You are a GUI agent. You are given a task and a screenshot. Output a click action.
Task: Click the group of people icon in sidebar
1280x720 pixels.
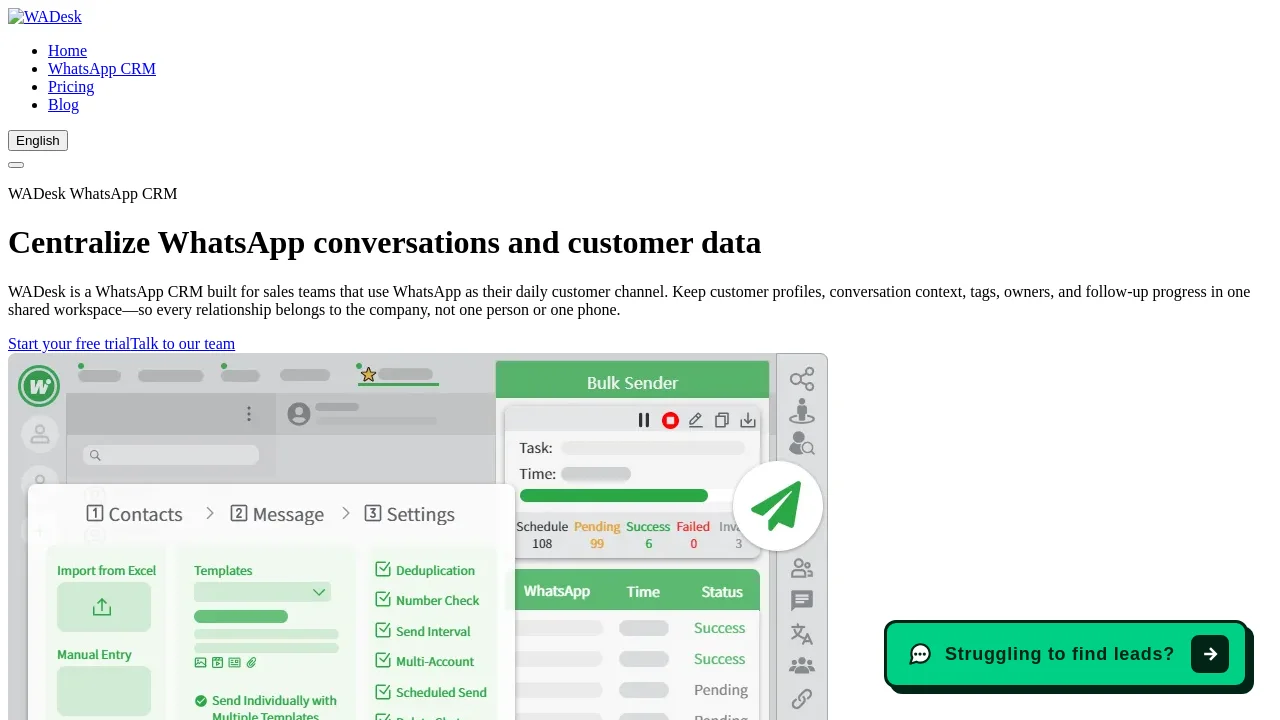pyautogui.click(x=802, y=666)
